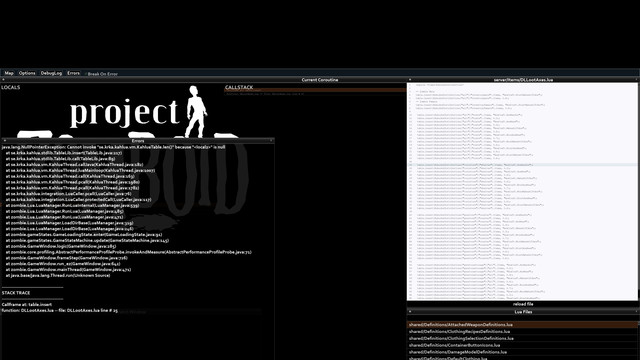The height and width of the screenshot is (360, 640).
Task: Select ClothingRecipesDefinitions.lua in Lua Files
Action: tap(523, 331)
